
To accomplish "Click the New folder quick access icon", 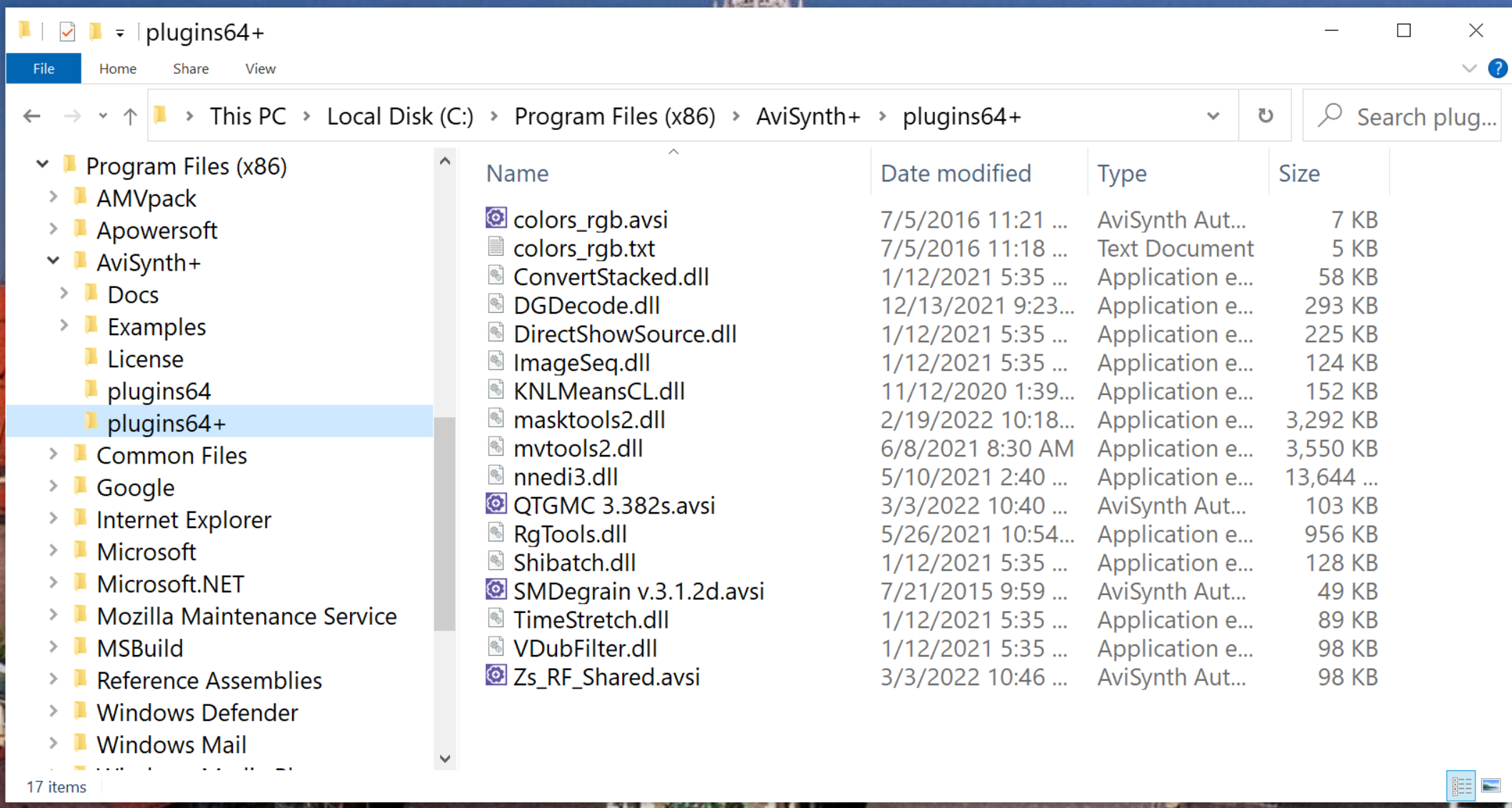I will tap(95, 31).
